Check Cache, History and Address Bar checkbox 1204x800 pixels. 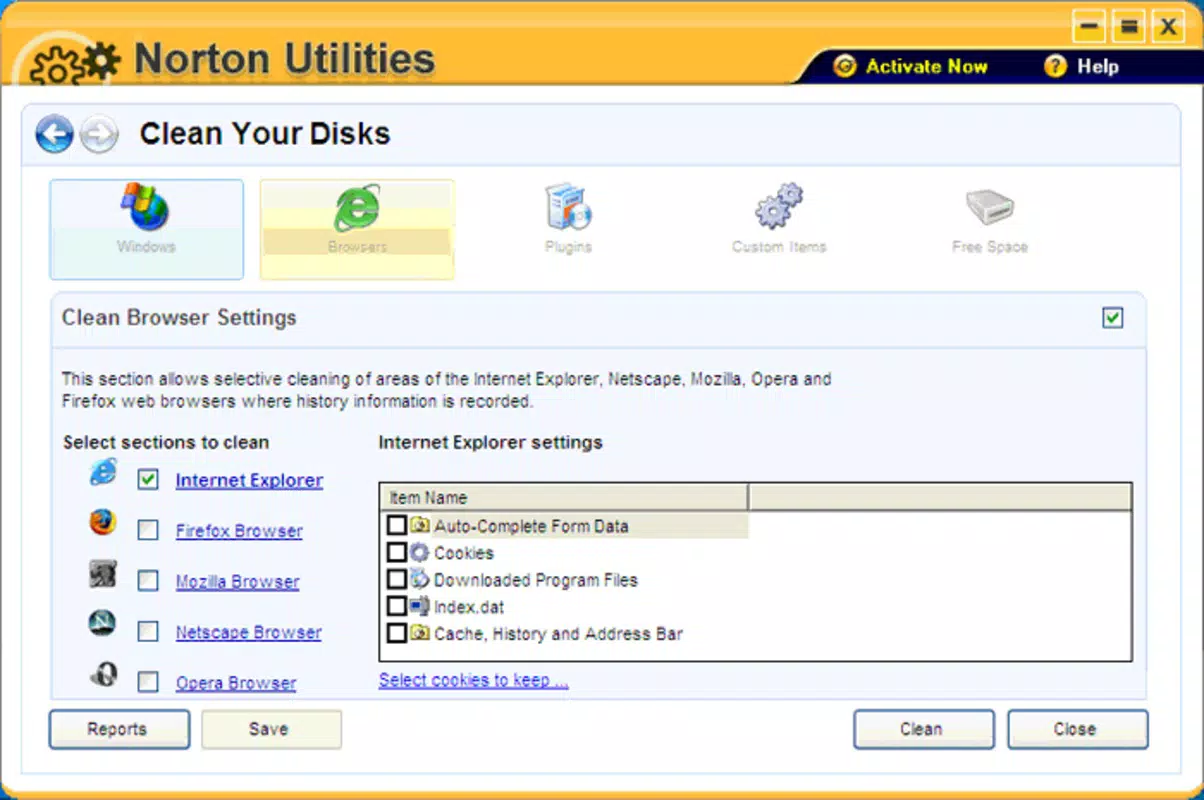coord(397,634)
